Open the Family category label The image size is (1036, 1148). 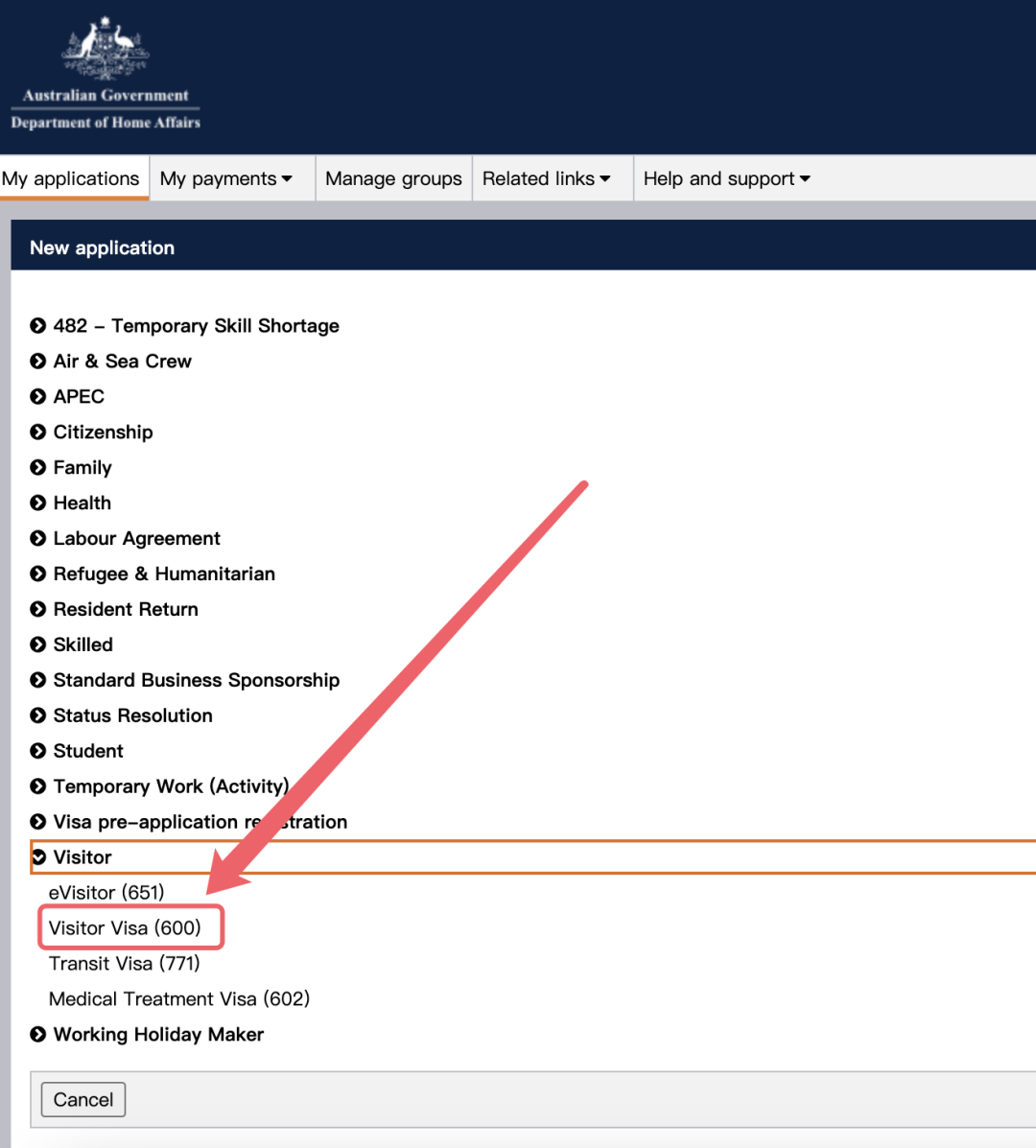82,468
